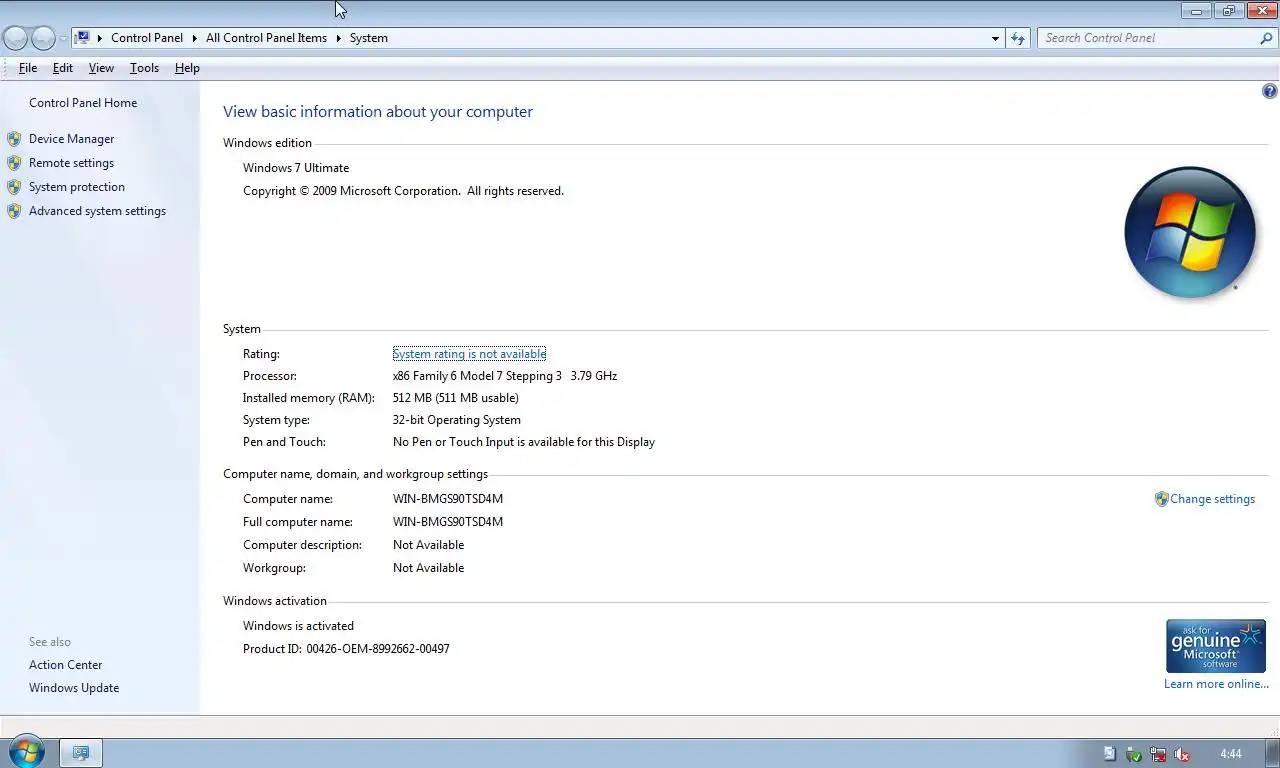Click the Forward navigation button
The height and width of the screenshot is (768, 1280).
[x=43, y=38]
